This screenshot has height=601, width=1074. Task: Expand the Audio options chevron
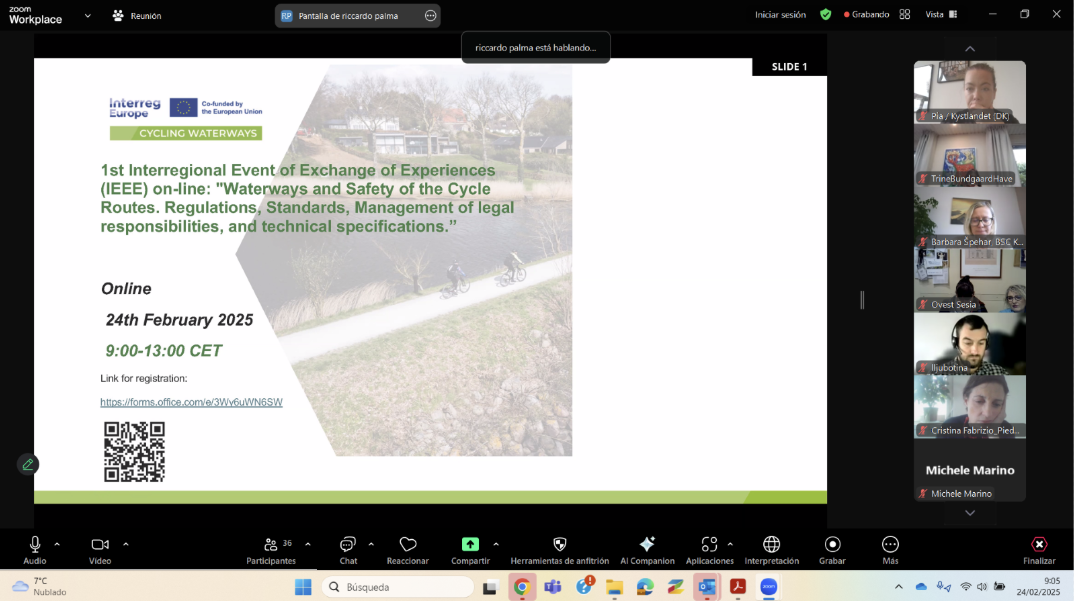(x=57, y=545)
